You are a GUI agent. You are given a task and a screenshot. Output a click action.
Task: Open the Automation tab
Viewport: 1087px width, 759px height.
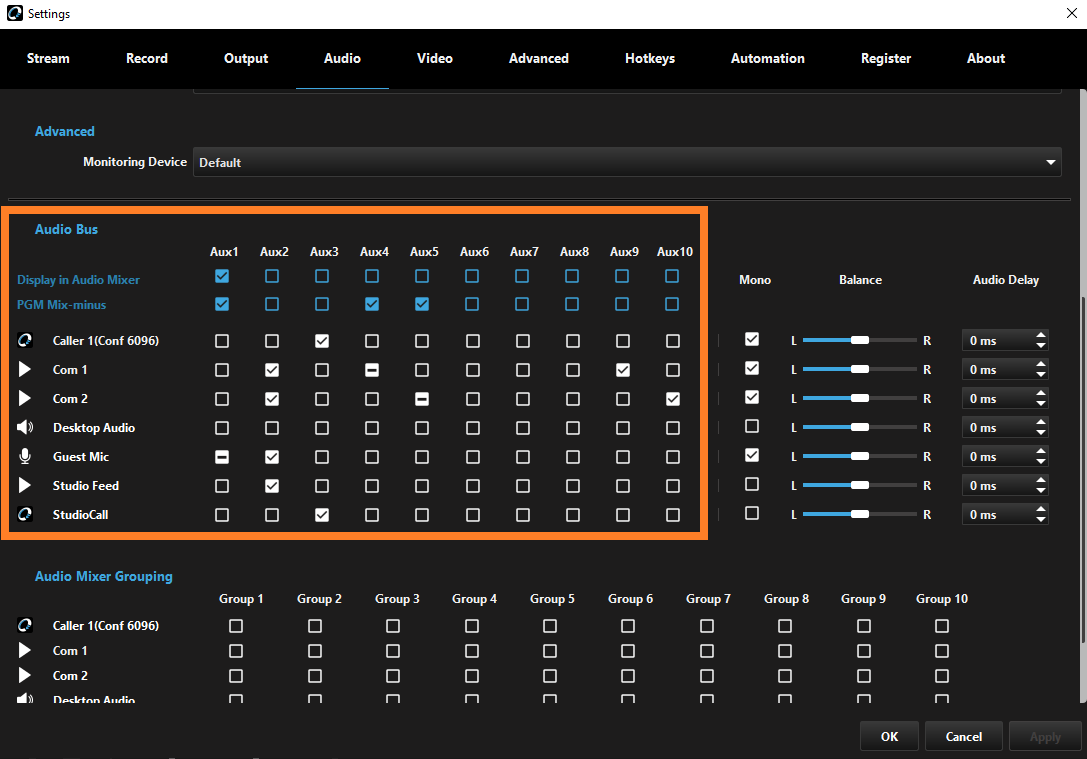767,58
